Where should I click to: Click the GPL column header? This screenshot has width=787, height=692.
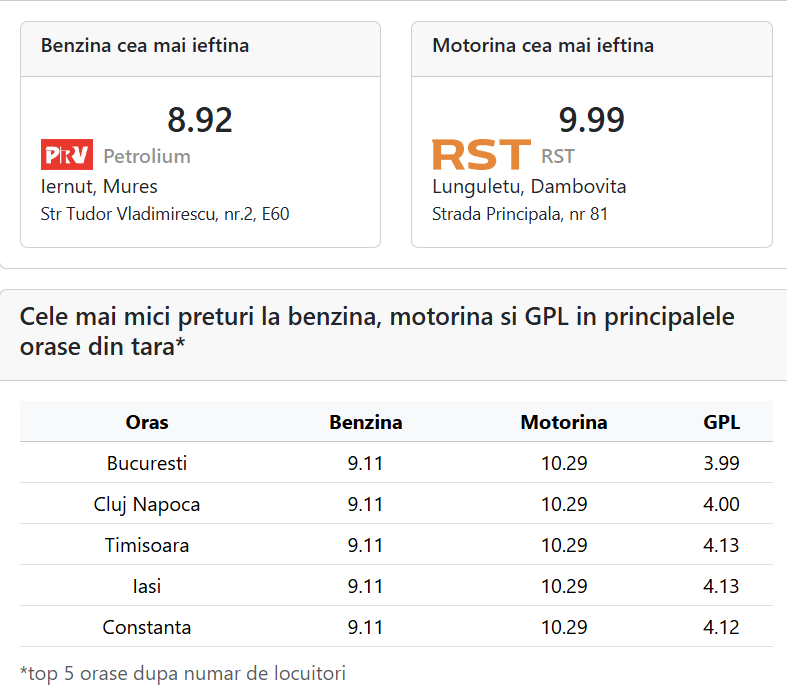tap(722, 422)
